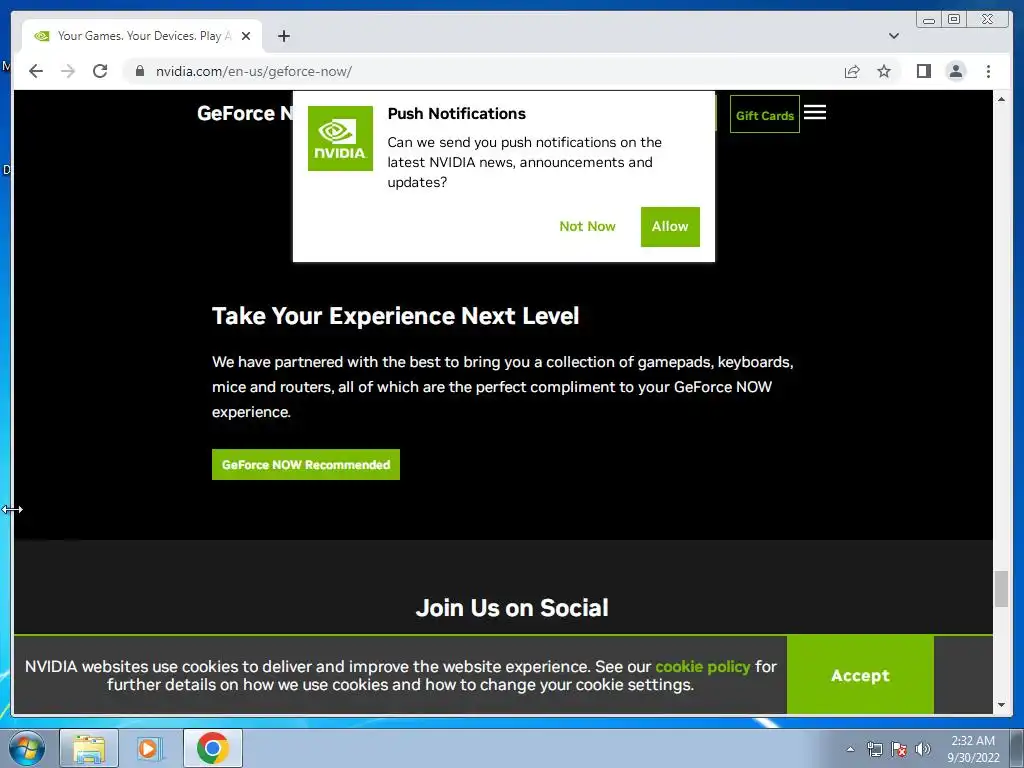Click the Join Us on Social heading
Viewport: 1024px width, 768px height.
[x=512, y=608]
